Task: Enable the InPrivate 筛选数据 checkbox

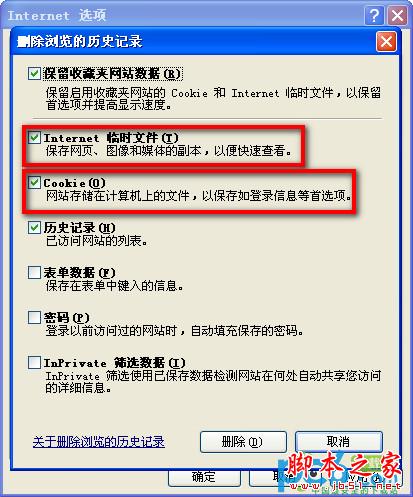Action: [34, 362]
